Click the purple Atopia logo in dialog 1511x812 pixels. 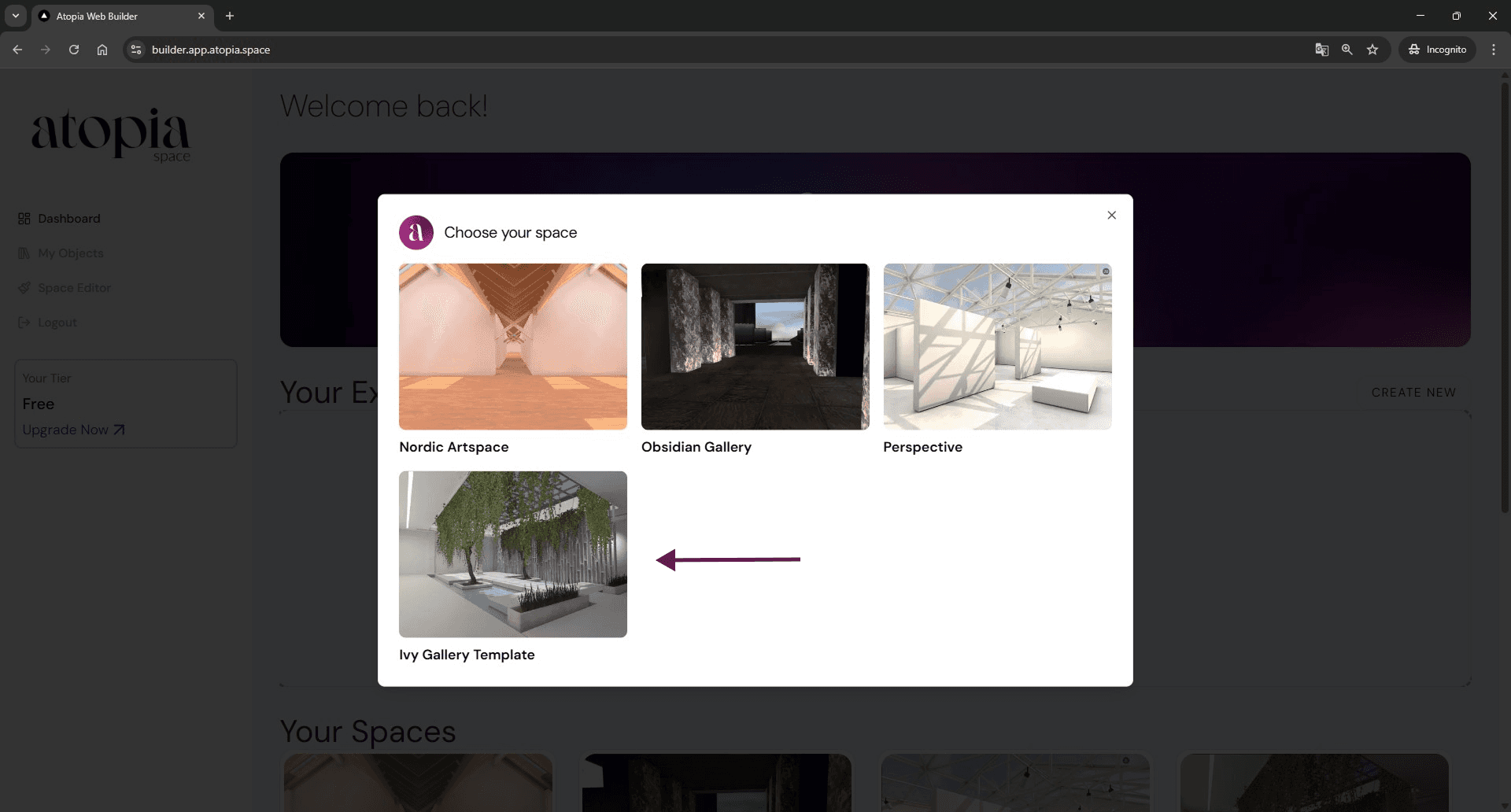point(416,232)
